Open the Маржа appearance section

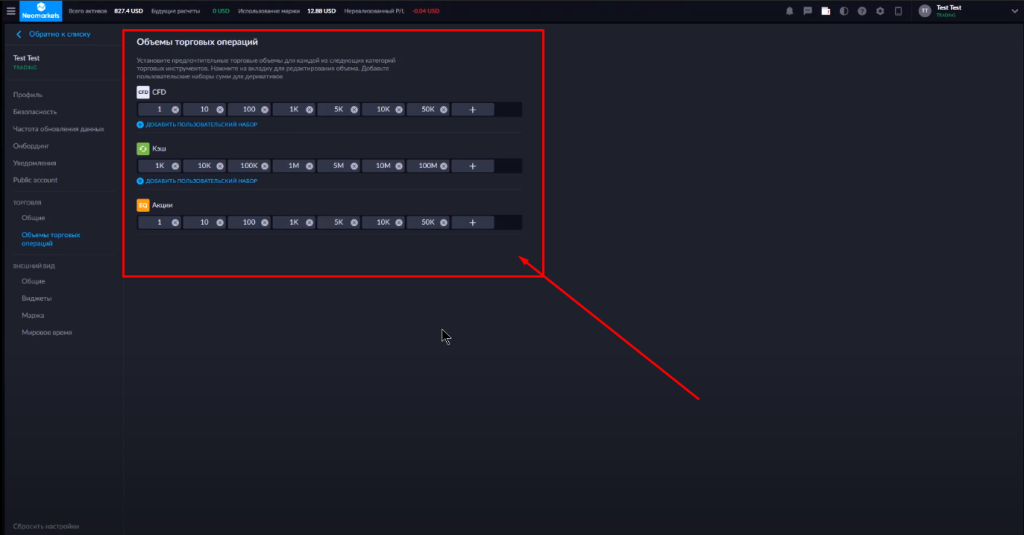click(x=33, y=315)
